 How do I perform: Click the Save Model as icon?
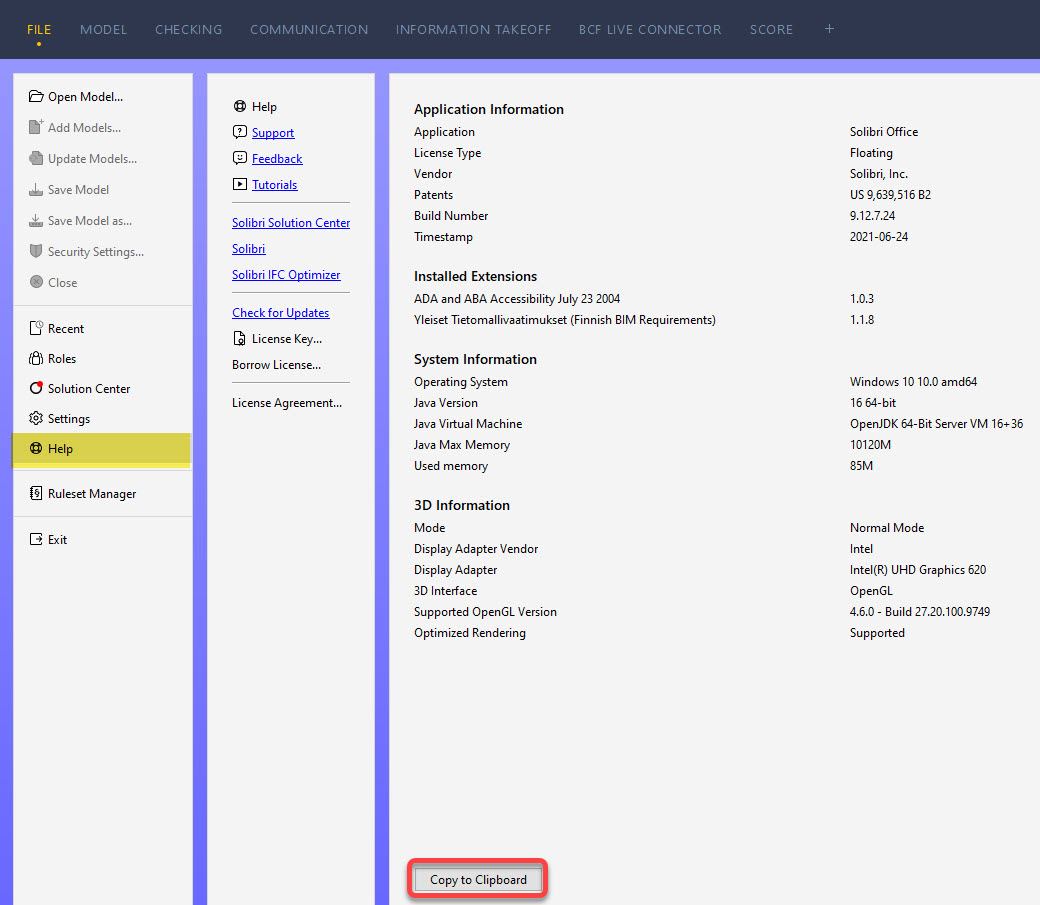36,220
